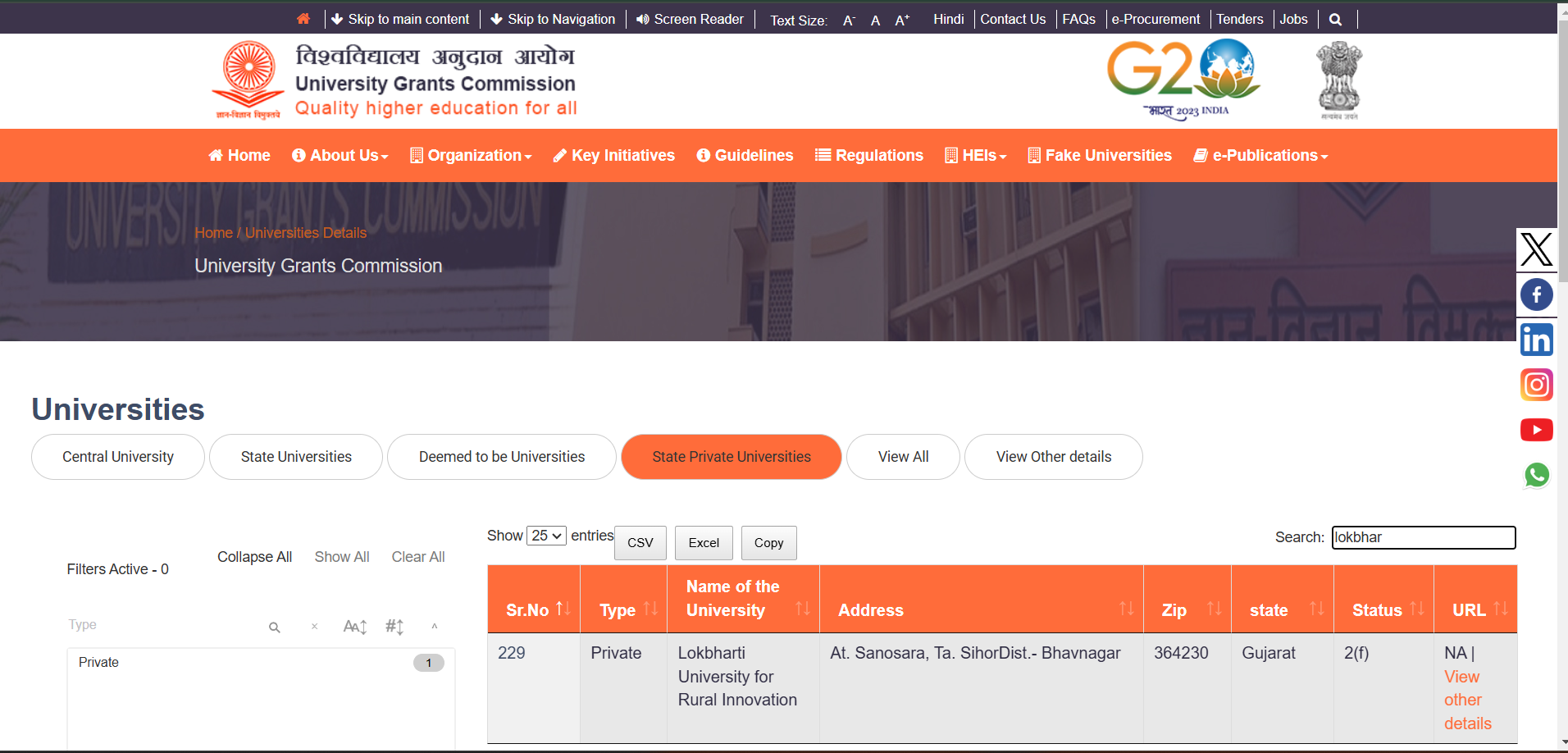
Task: Open Key Initiatives menu item
Action: coord(614,155)
